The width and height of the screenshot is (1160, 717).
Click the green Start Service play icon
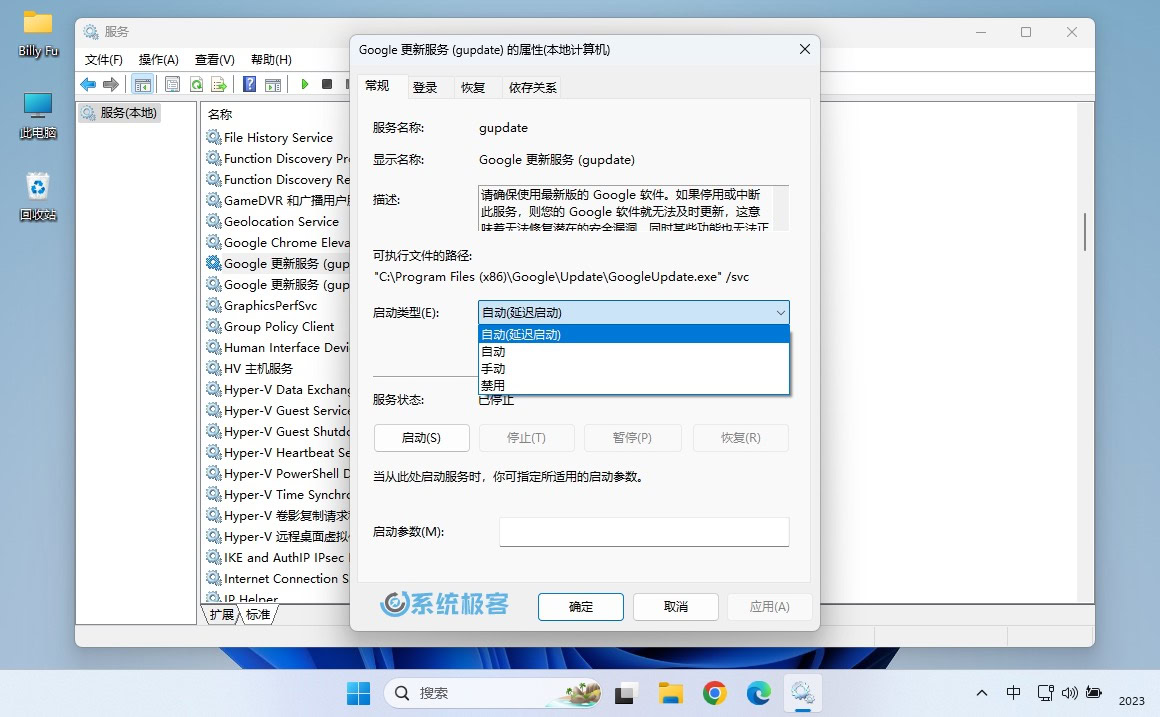point(304,84)
